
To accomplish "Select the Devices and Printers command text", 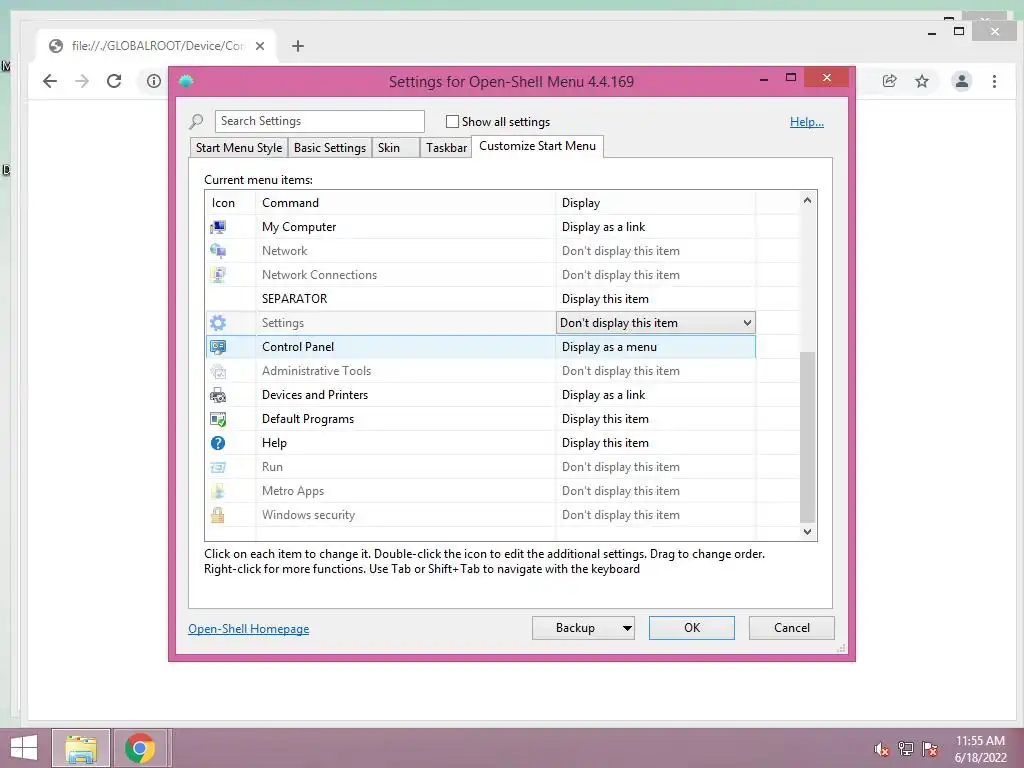I will point(315,395).
